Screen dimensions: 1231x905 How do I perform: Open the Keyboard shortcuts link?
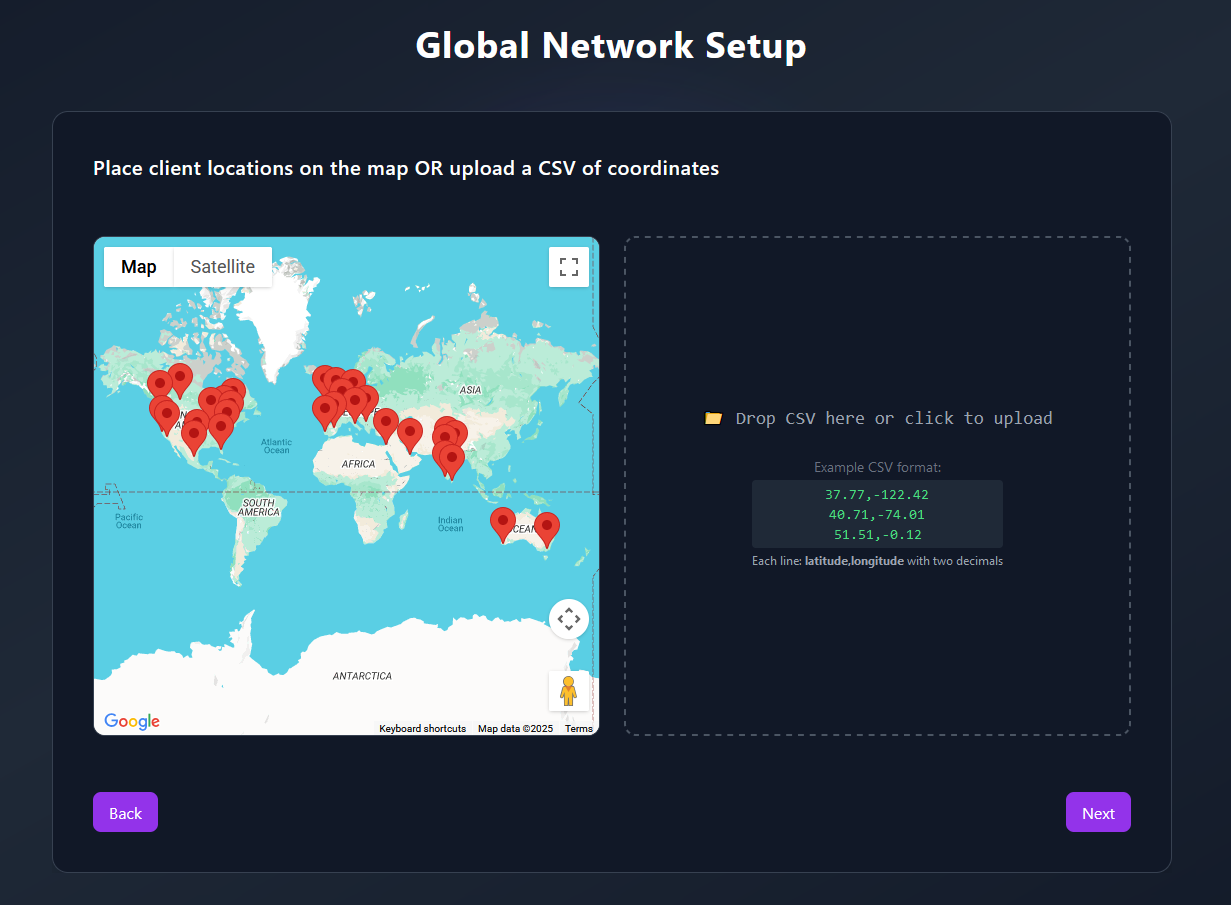click(422, 729)
